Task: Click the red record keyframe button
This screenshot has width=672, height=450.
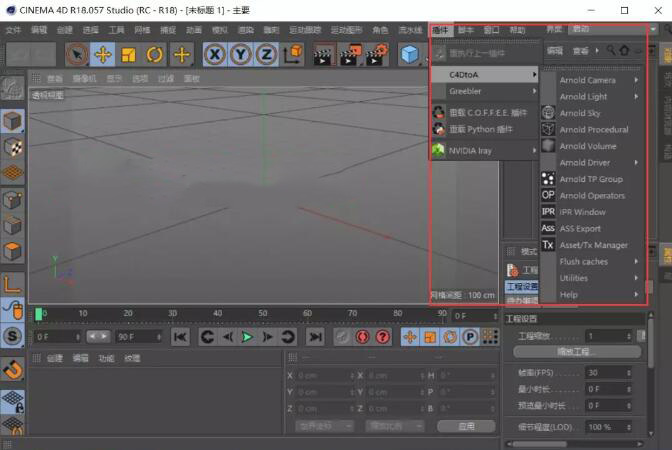Action: tap(363, 337)
